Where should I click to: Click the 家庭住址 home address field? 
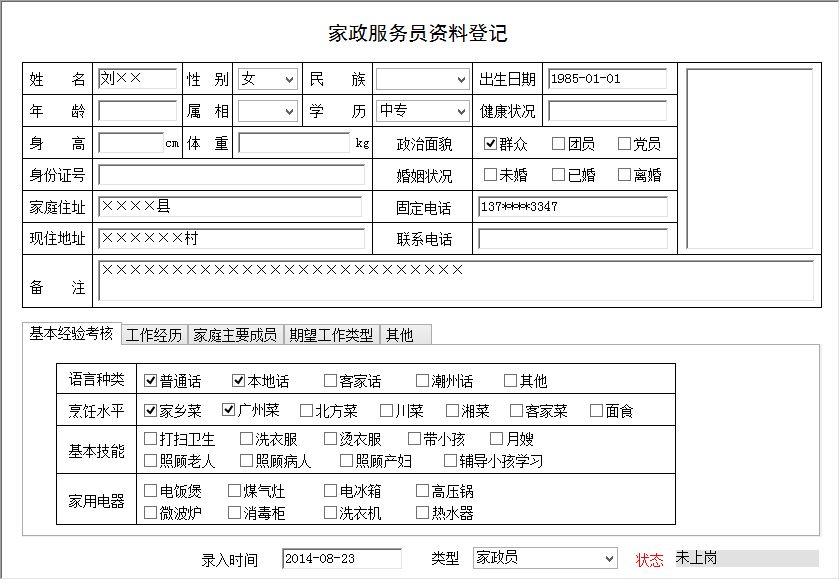point(230,207)
